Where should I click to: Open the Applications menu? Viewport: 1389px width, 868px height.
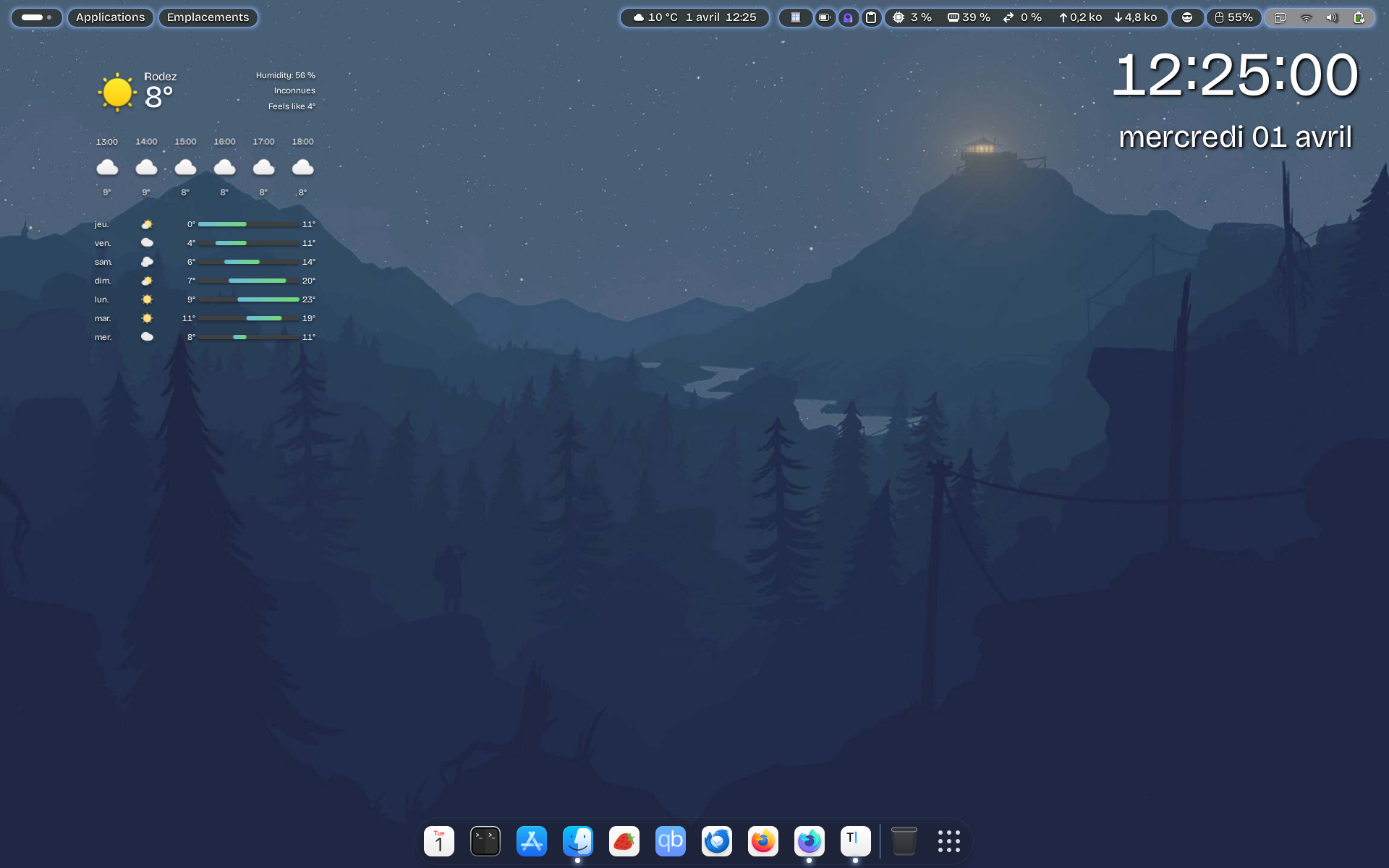[x=110, y=17]
